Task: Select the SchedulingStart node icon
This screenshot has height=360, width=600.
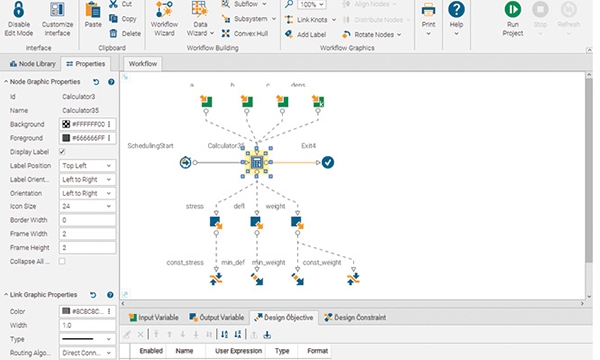Action: tap(185, 163)
